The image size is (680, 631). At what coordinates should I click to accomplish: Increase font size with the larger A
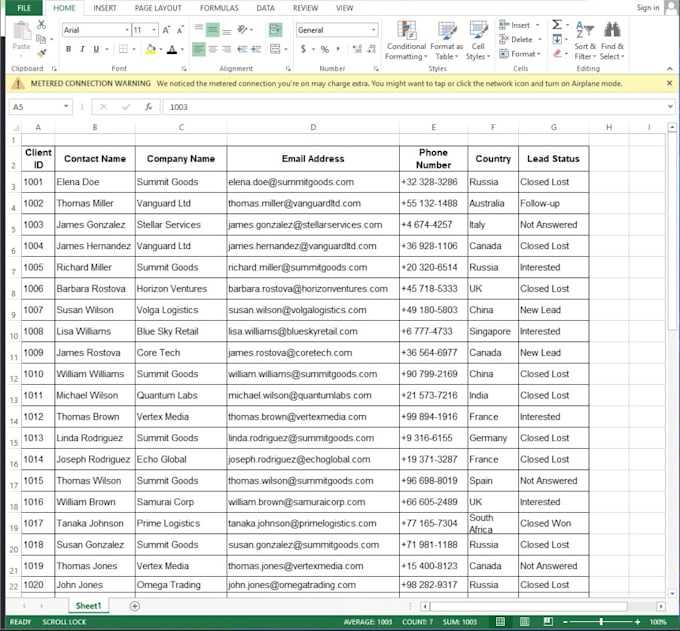[x=166, y=30]
